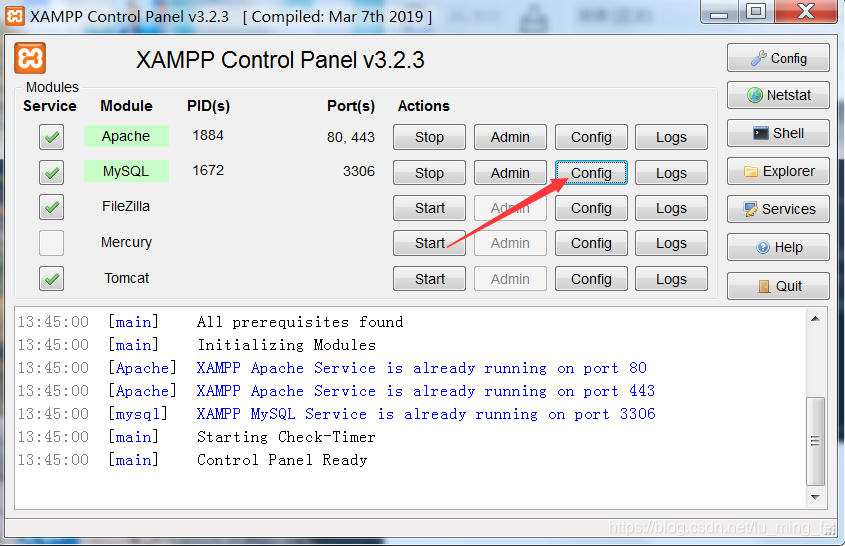Open Help from the sidebar
Screen dimensions: 845x546
click(778, 247)
